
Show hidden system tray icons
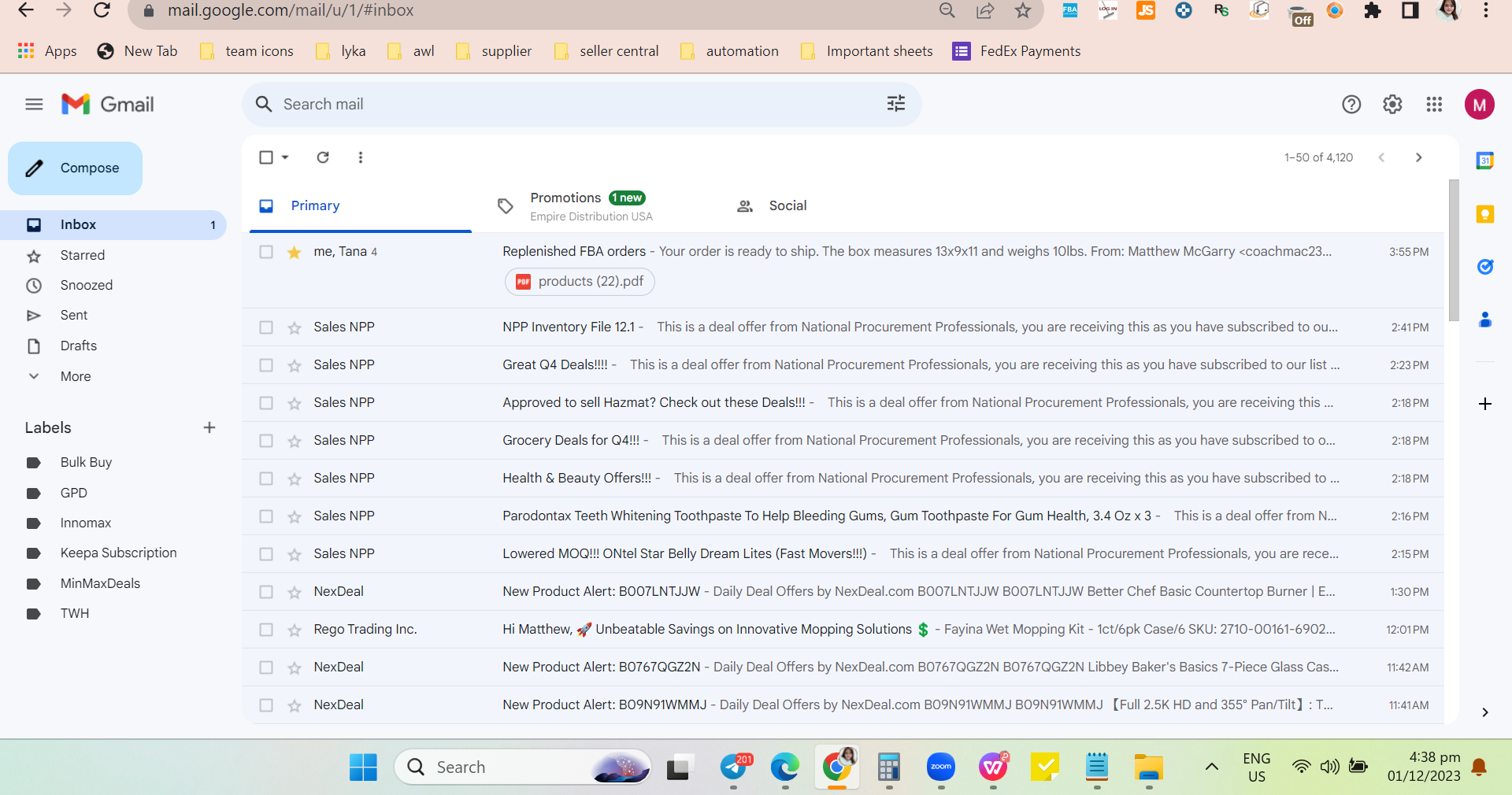tap(1212, 767)
